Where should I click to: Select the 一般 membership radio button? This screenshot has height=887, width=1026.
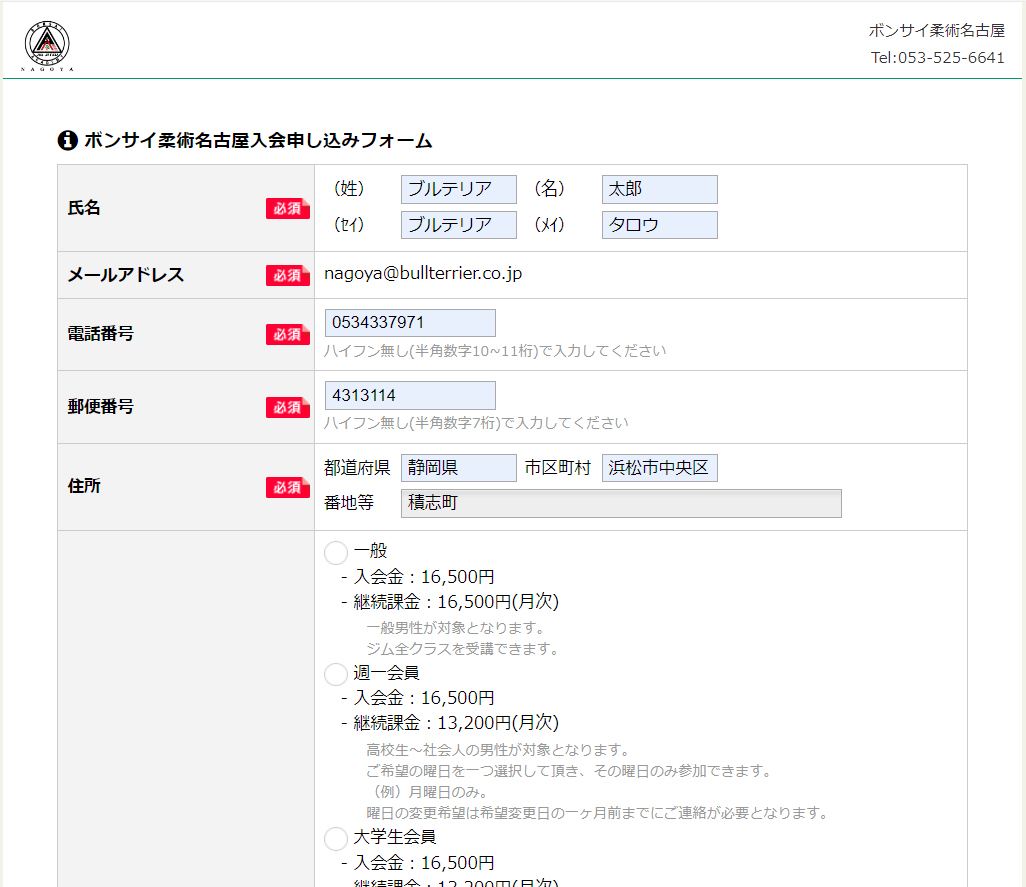click(336, 552)
